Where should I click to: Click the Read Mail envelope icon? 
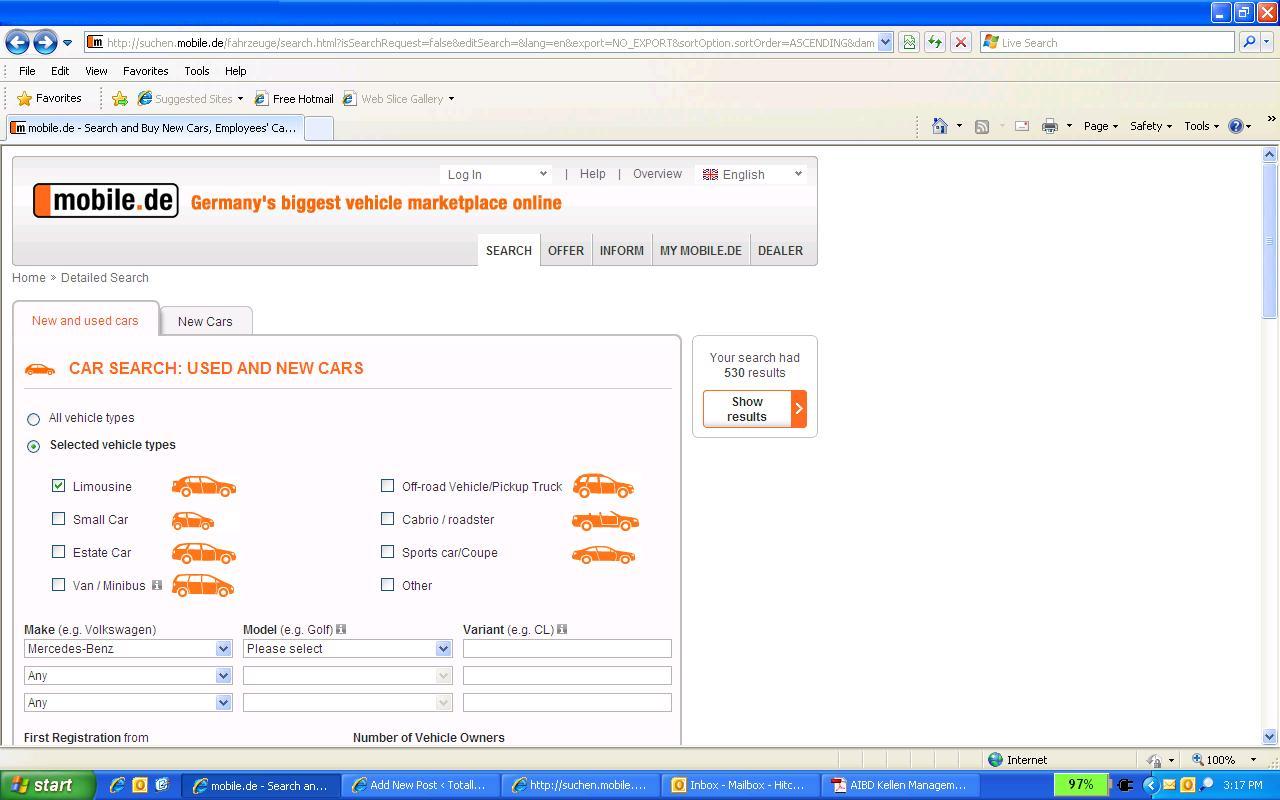click(x=1021, y=126)
